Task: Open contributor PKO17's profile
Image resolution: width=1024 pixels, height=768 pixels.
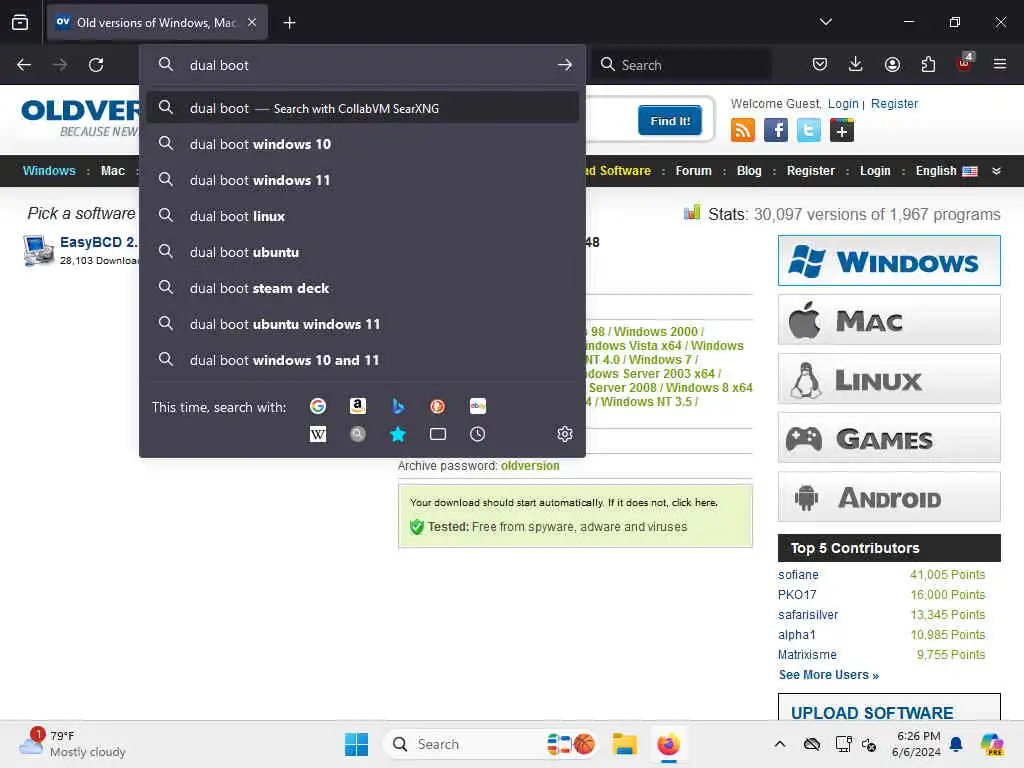Action: 797,594
